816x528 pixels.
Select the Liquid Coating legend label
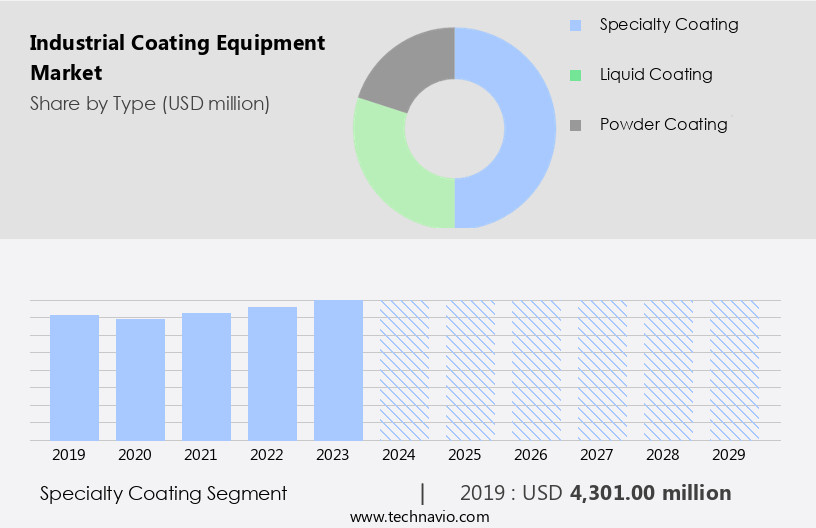pos(655,75)
